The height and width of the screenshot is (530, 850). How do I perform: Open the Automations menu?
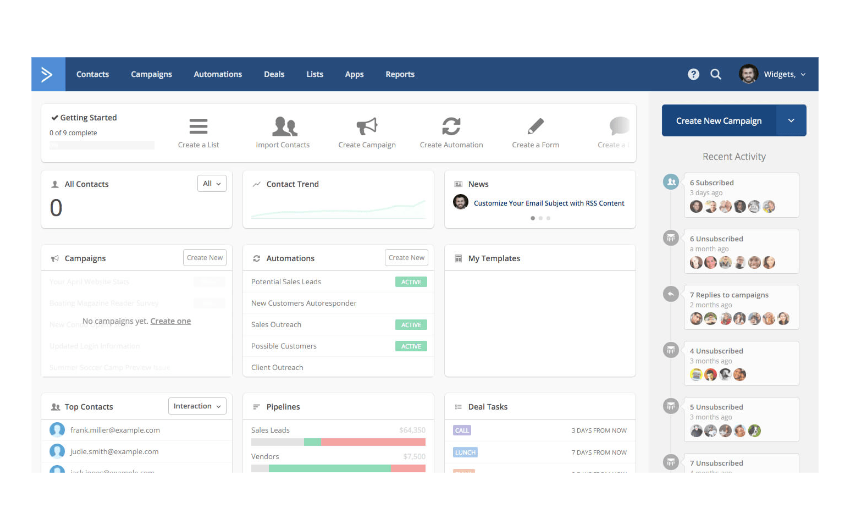tap(218, 74)
